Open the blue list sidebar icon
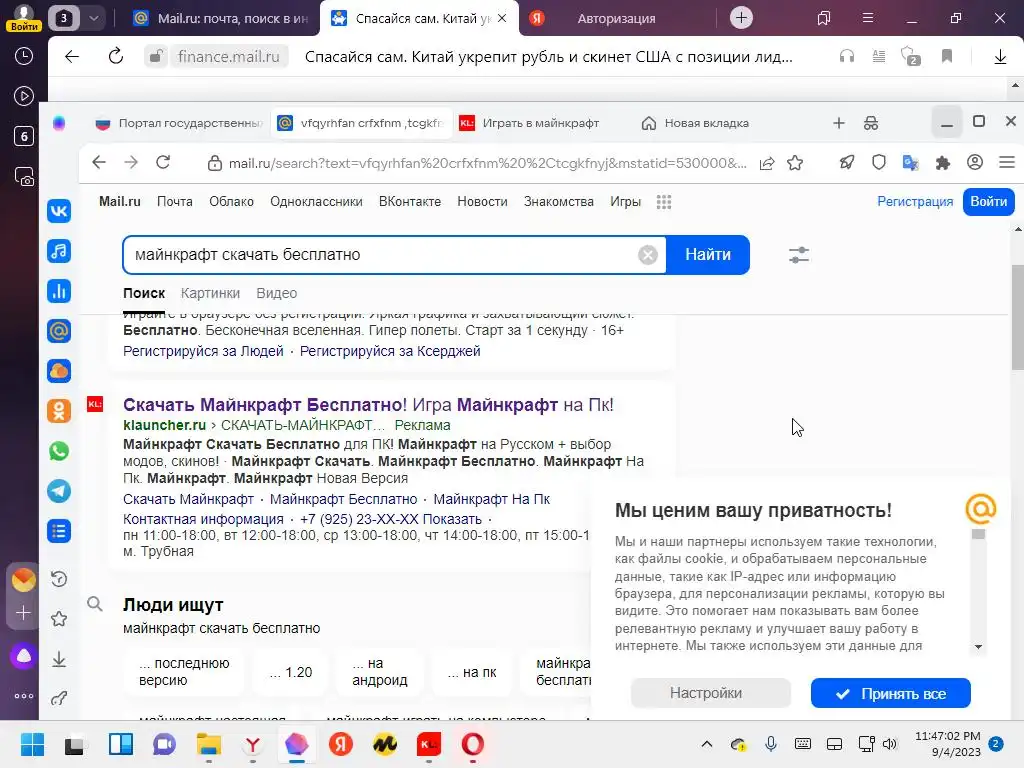This screenshot has height=768, width=1024. coord(59,532)
